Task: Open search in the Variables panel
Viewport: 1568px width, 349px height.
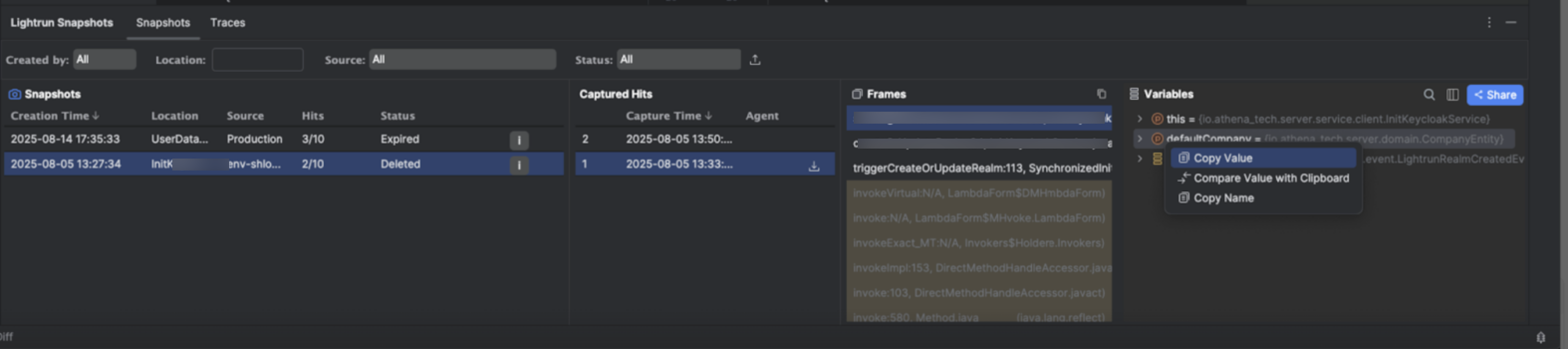Action: 1429,94
